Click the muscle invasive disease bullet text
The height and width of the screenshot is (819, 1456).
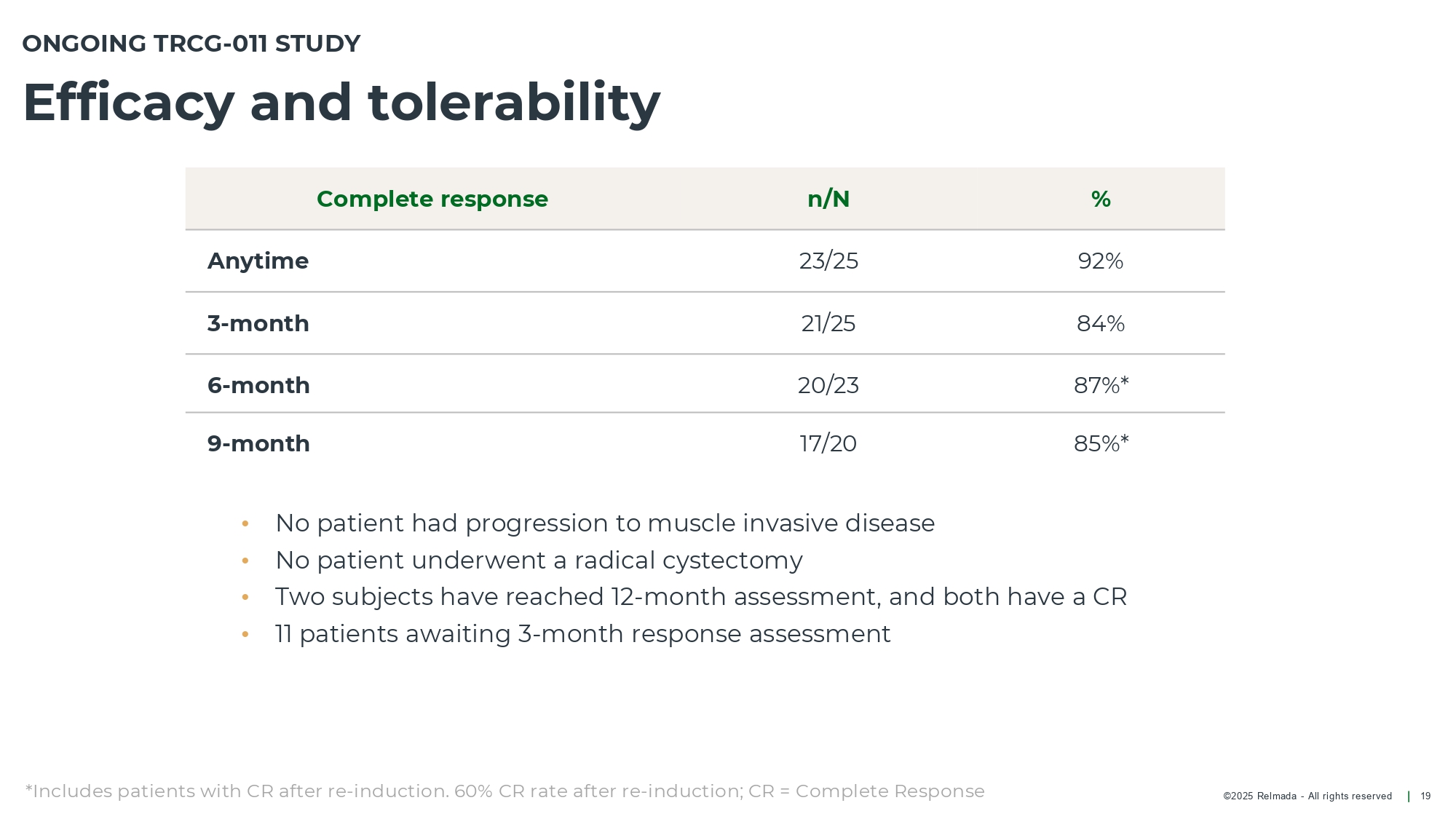click(604, 523)
